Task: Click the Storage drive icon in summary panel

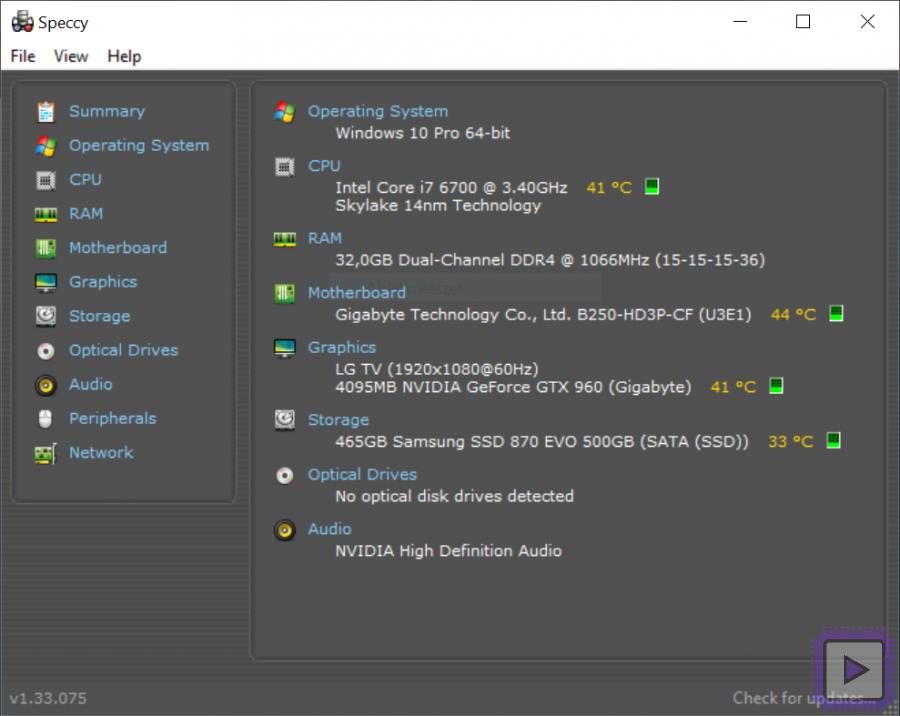Action: pos(285,420)
